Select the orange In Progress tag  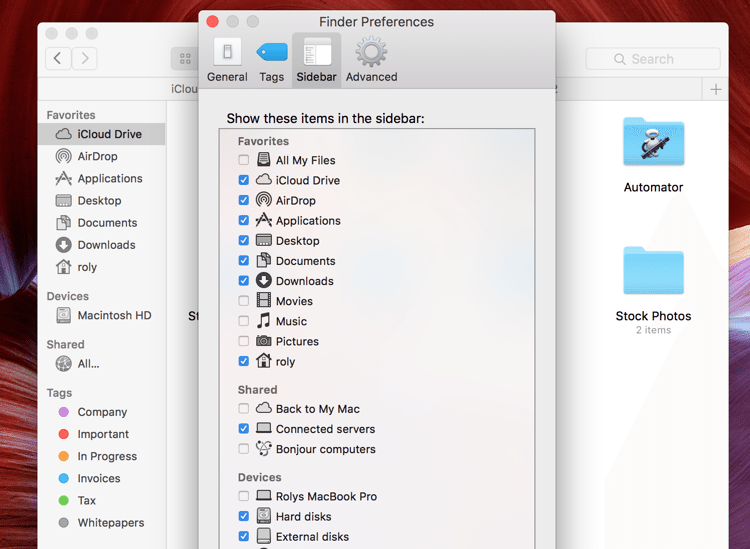tap(101, 456)
